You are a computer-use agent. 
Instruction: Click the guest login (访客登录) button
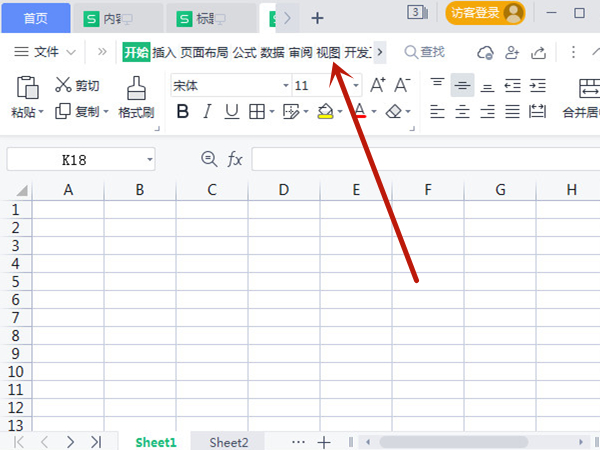coord(486,13)
